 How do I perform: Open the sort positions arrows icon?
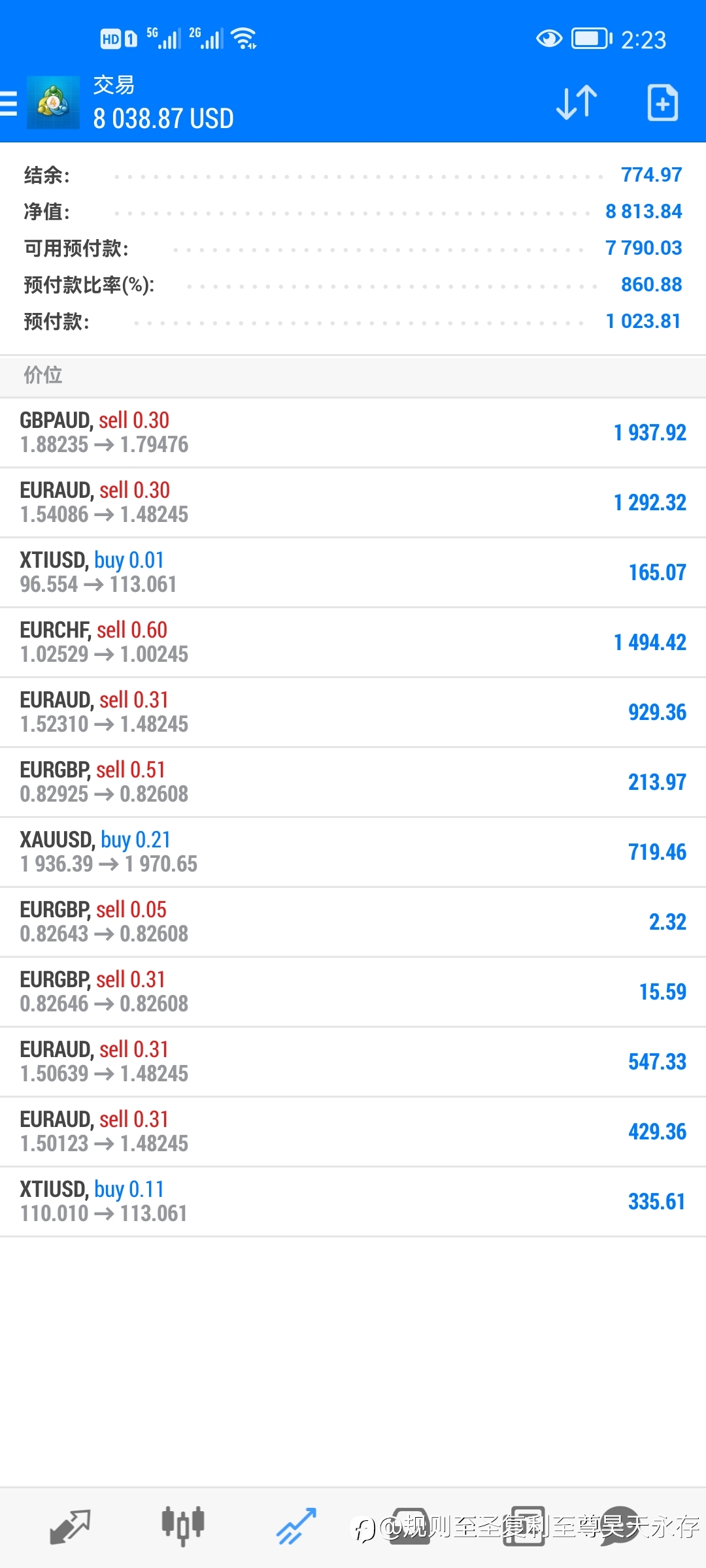coord(577,103)
